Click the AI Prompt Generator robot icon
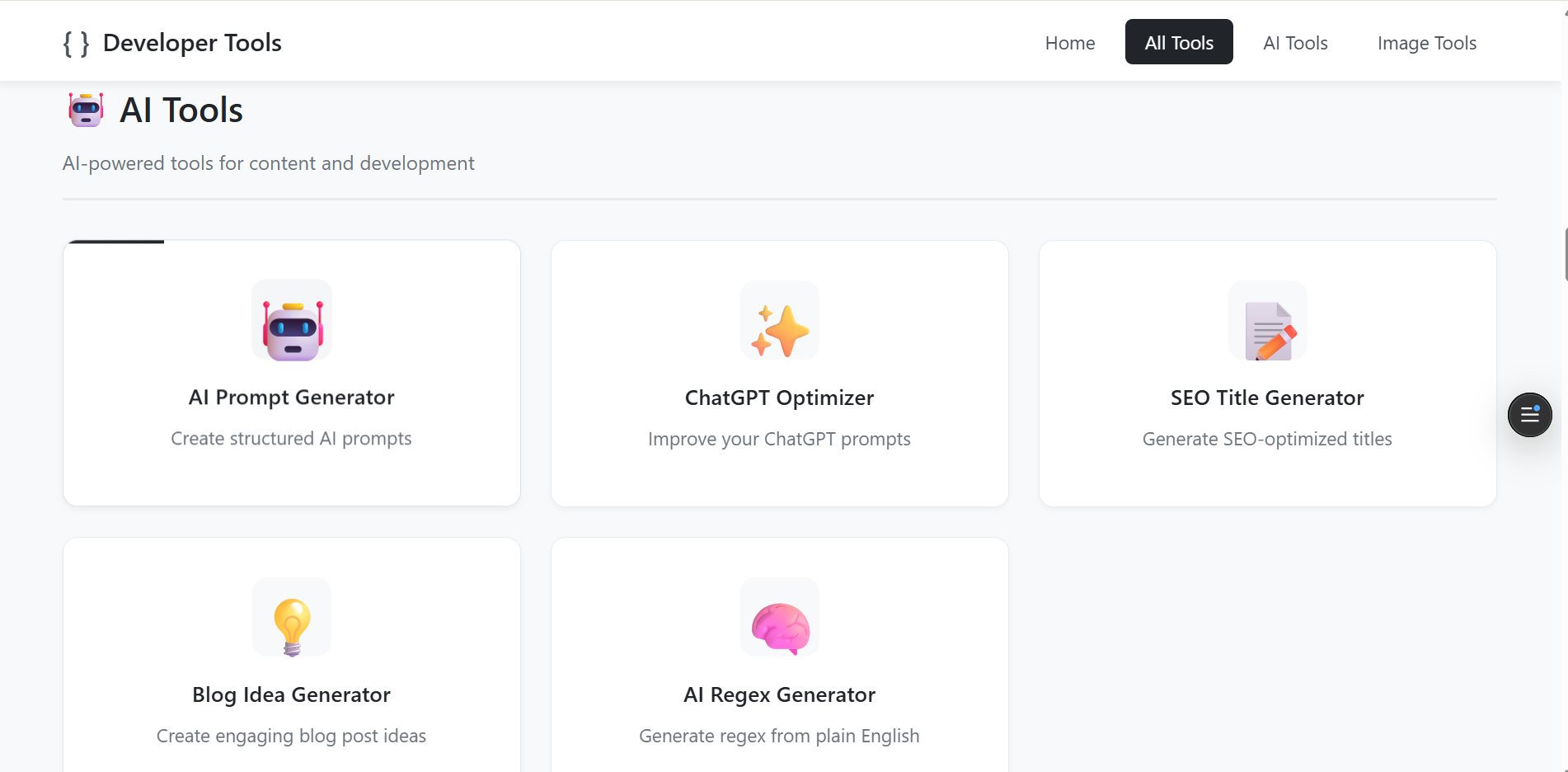This screenshot has width=1568, height=772. (x=292, y=320)
